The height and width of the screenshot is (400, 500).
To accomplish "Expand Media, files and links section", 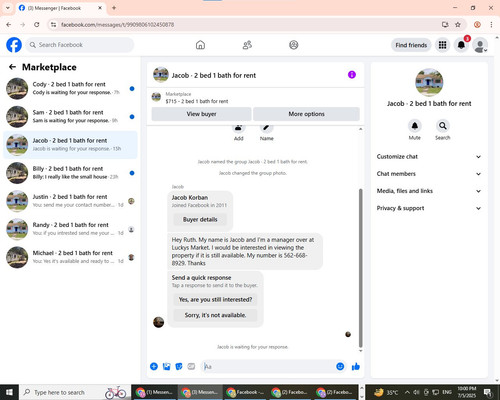I will coord(429,191).
